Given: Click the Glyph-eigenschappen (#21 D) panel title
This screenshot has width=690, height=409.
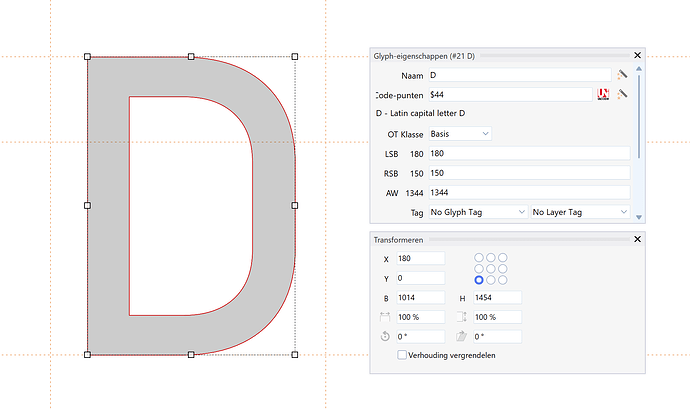Looking at the screenshot, I should pos(424,56).
